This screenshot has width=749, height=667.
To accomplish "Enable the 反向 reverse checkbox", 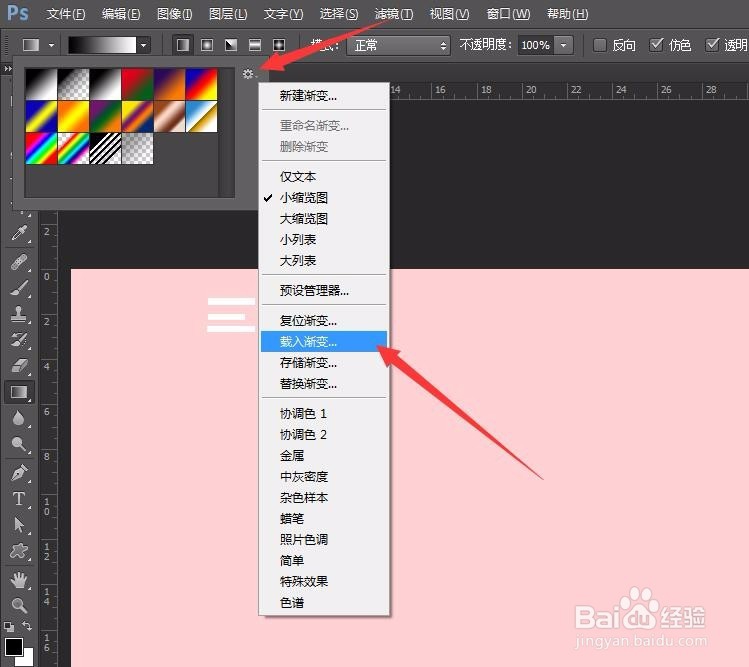I will pos(600,45).
